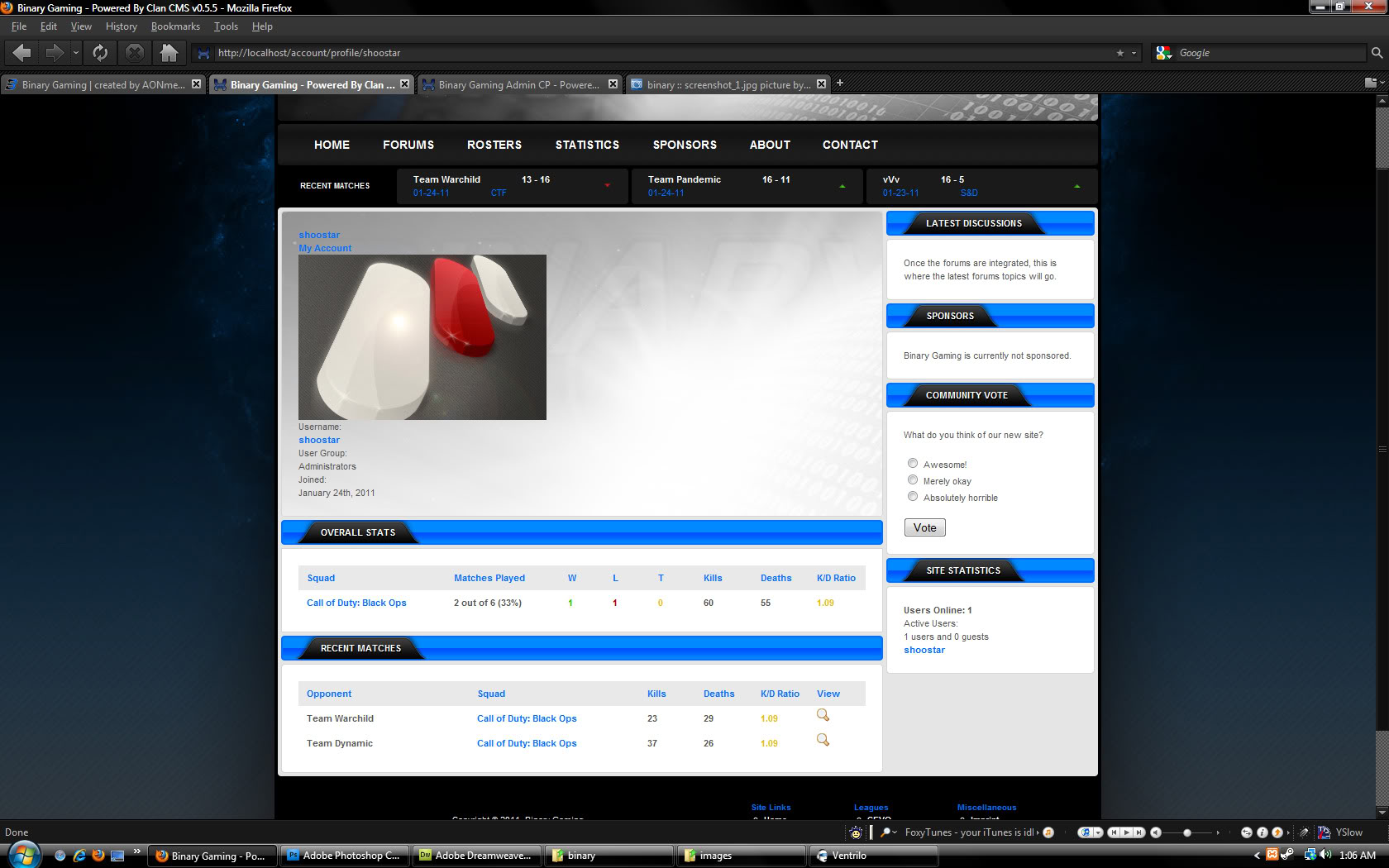Click the profile avatar image
1389x868 pixels.
tap(422, 337)
